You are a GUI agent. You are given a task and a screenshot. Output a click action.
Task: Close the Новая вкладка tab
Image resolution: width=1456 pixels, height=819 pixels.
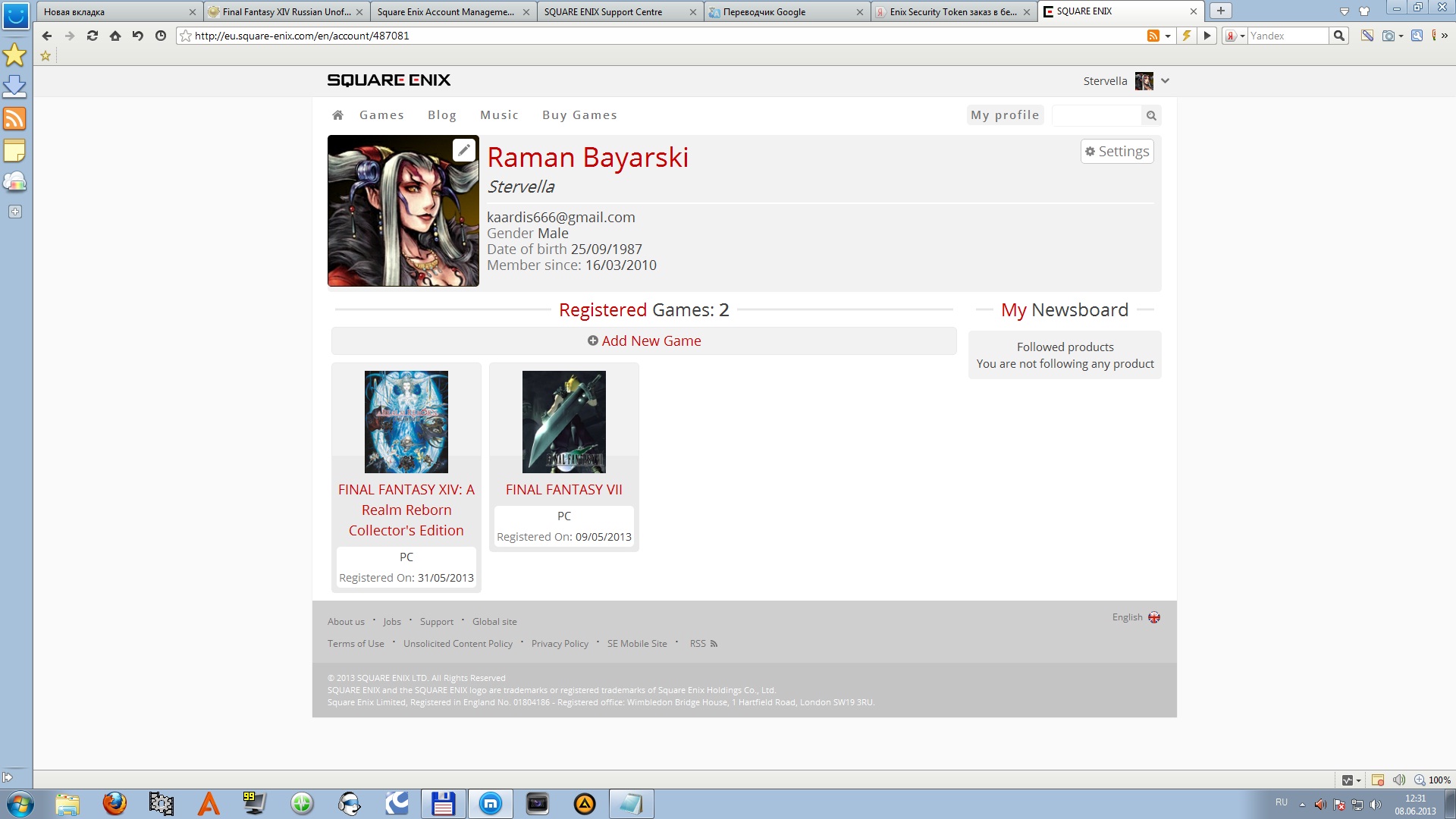[x=192, y=12]
